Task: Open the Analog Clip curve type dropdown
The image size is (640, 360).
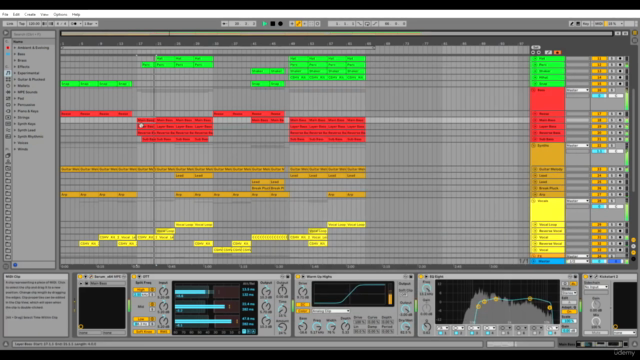Action: click(331, 311)
